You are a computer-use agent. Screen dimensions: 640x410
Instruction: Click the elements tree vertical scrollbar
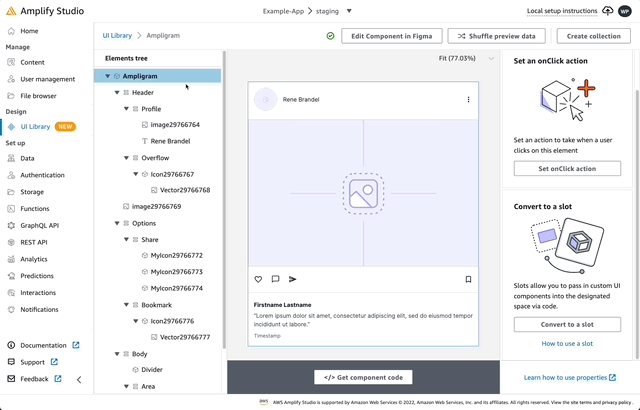pyautogui.click(x=224, y=199)
